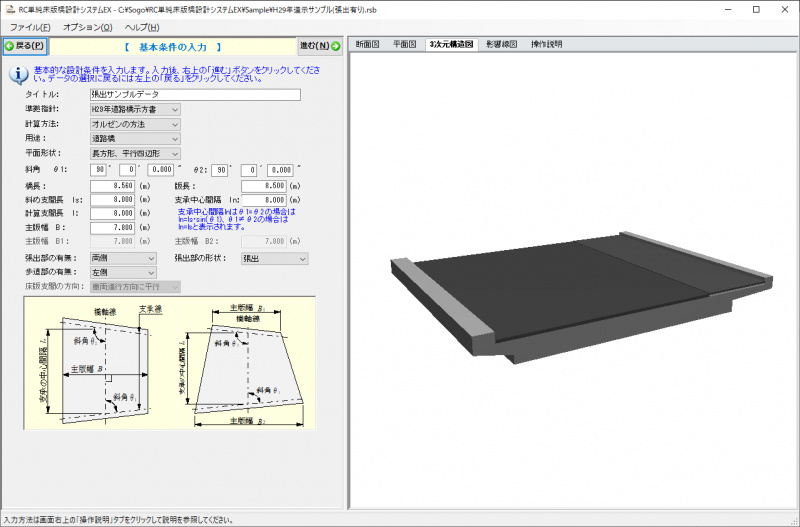Open the 操作説明 tab

[546, 44]
